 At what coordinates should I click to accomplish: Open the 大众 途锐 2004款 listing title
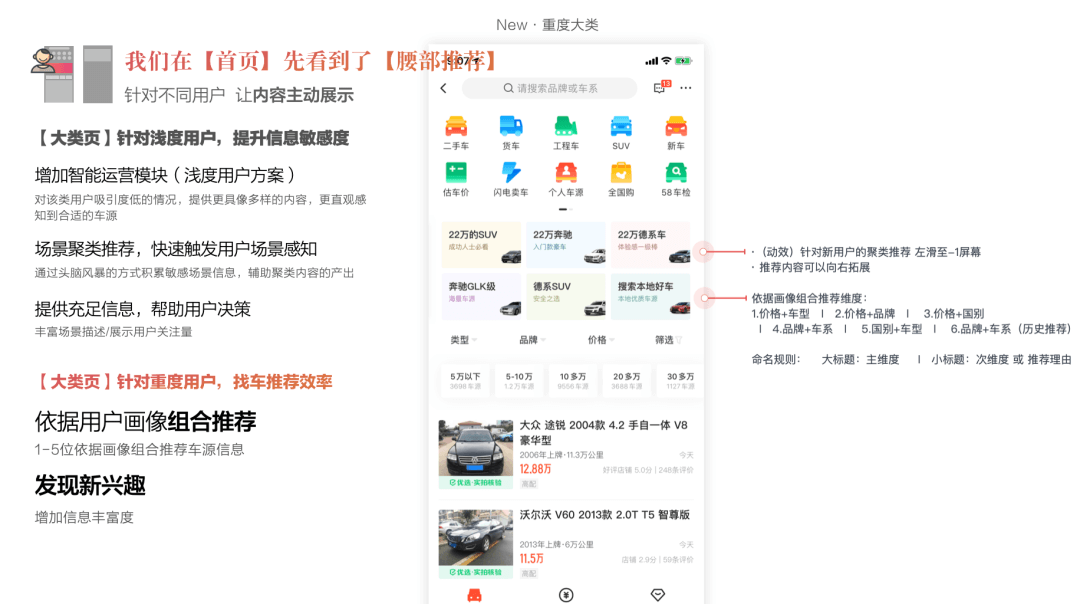click(x=603, y=433)
